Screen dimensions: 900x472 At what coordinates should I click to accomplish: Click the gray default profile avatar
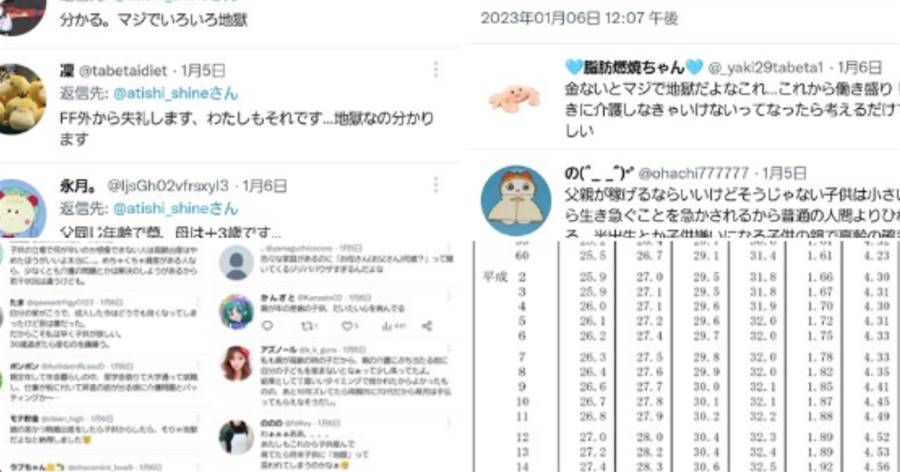coord(236,263)
